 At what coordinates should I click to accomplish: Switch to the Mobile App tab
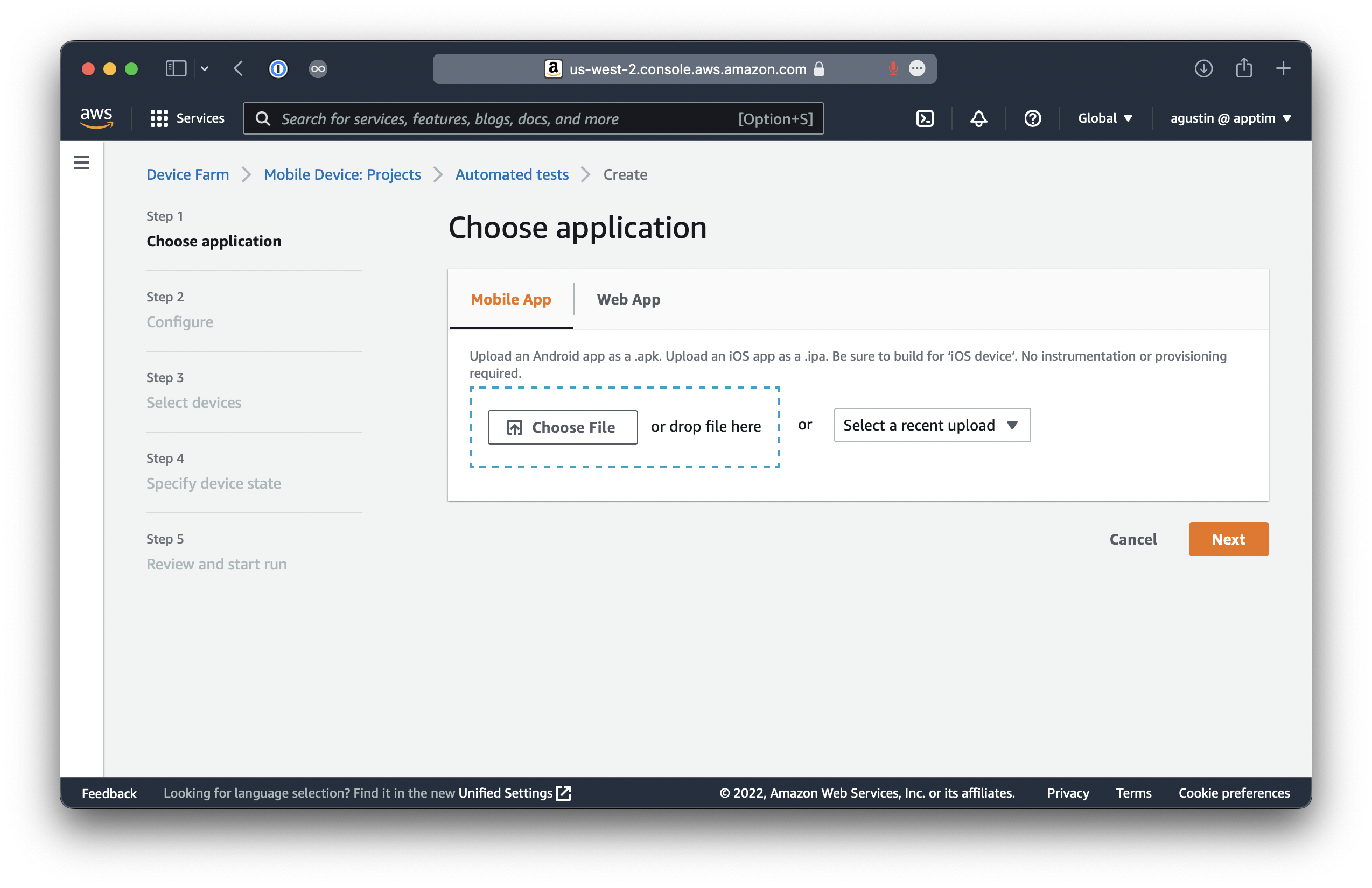point(511,299)
